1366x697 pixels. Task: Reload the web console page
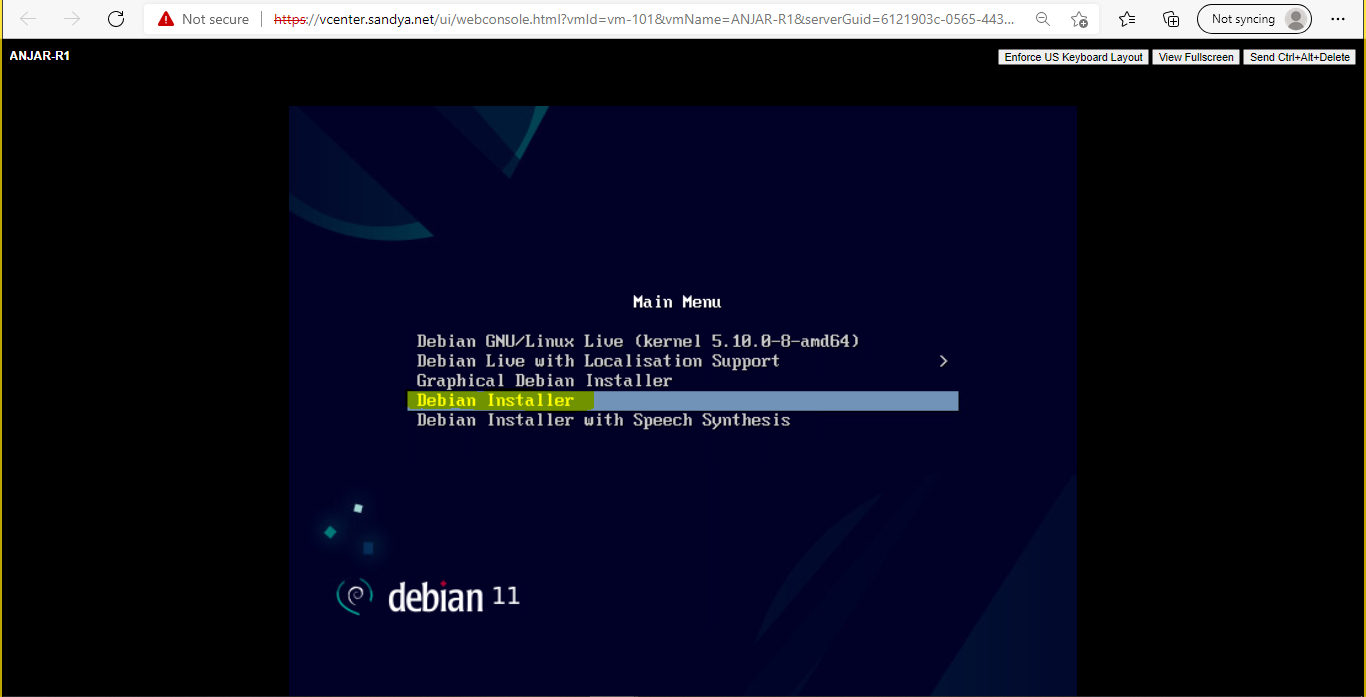116,19
